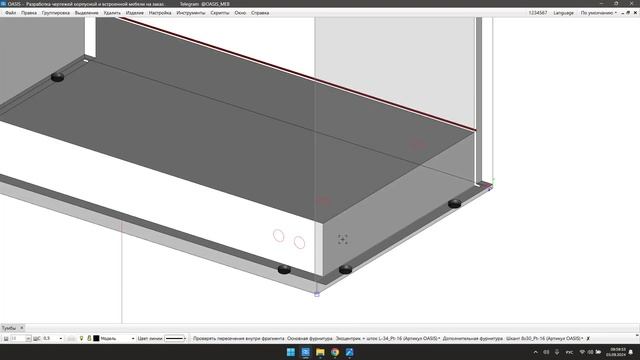640x360 pixels.
Task: Click the line scale icon next to 0,5
Action: tap(37, 338)
